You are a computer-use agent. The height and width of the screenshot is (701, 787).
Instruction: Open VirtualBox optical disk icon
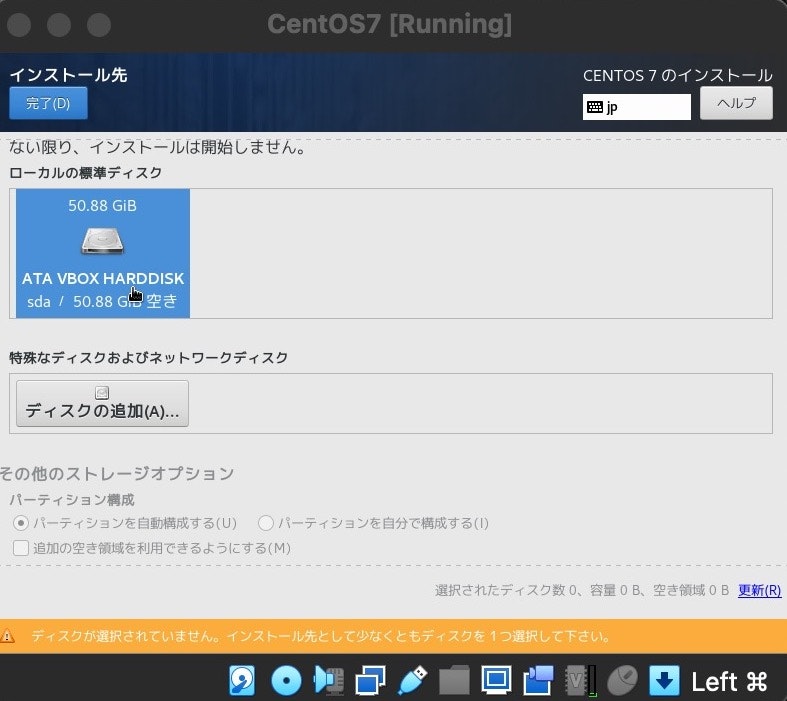tap(286, 681)
